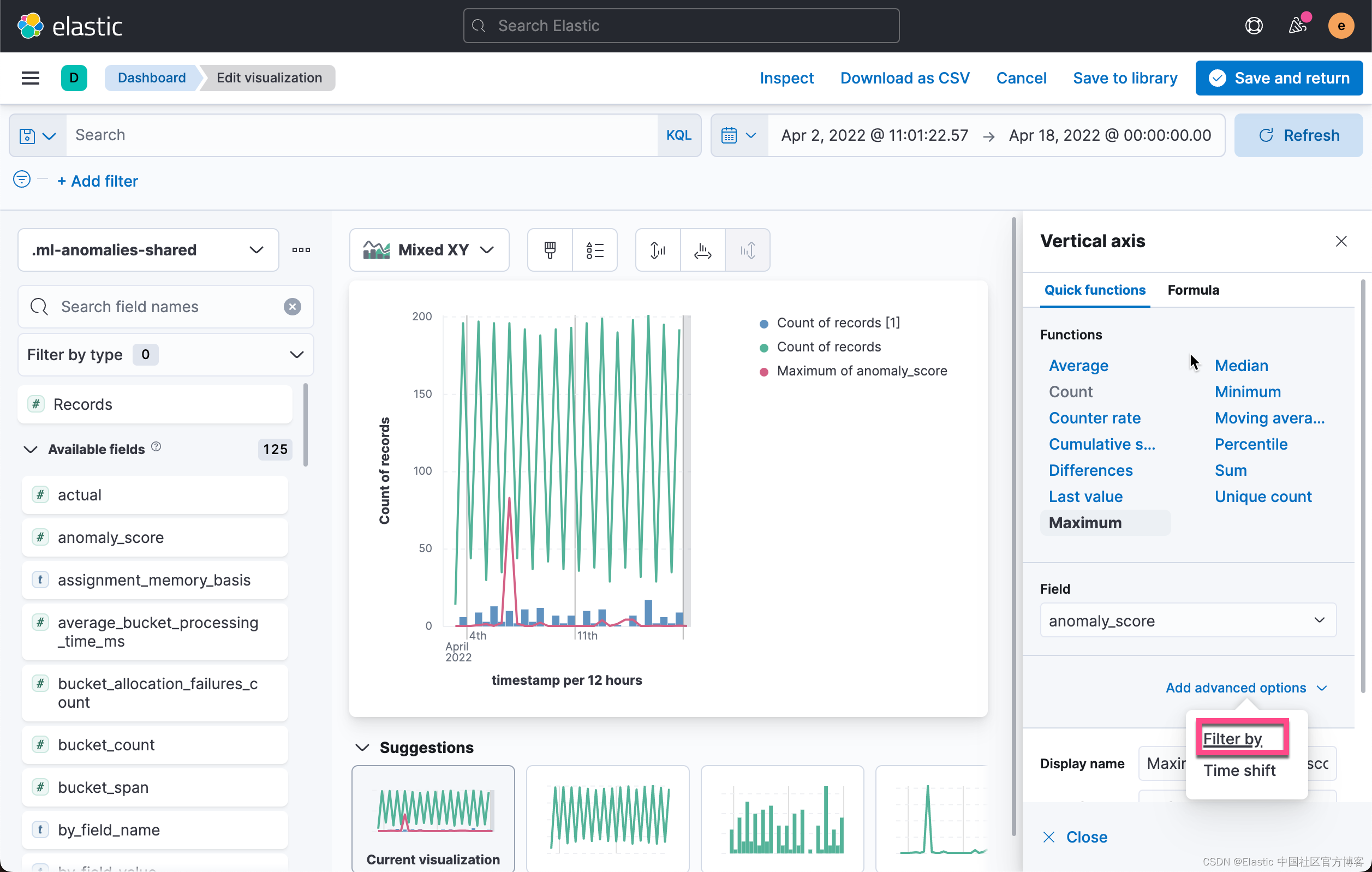The height and width of the screenshot is (872, 1372).
Task: Open the legend settings icon
Action: click(594, 249)
